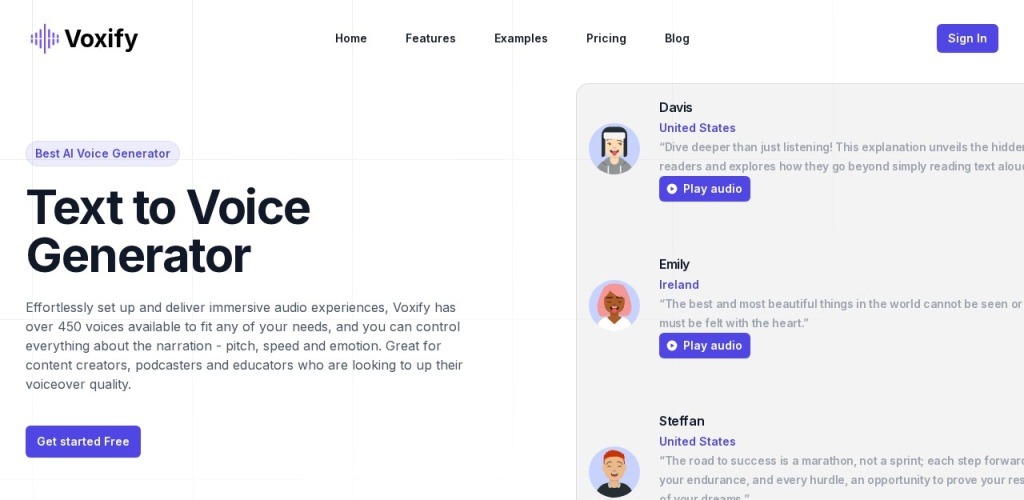Open the Home menu item
This screenshot has width=1024, height=500.
coord(351,39)
